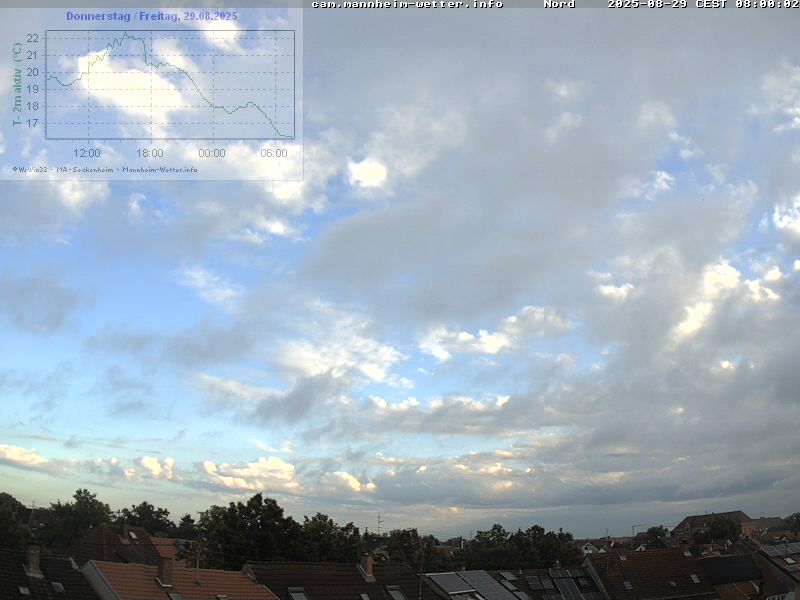Click the T - 2m aktiv (°C) axis label

point(17,84)
